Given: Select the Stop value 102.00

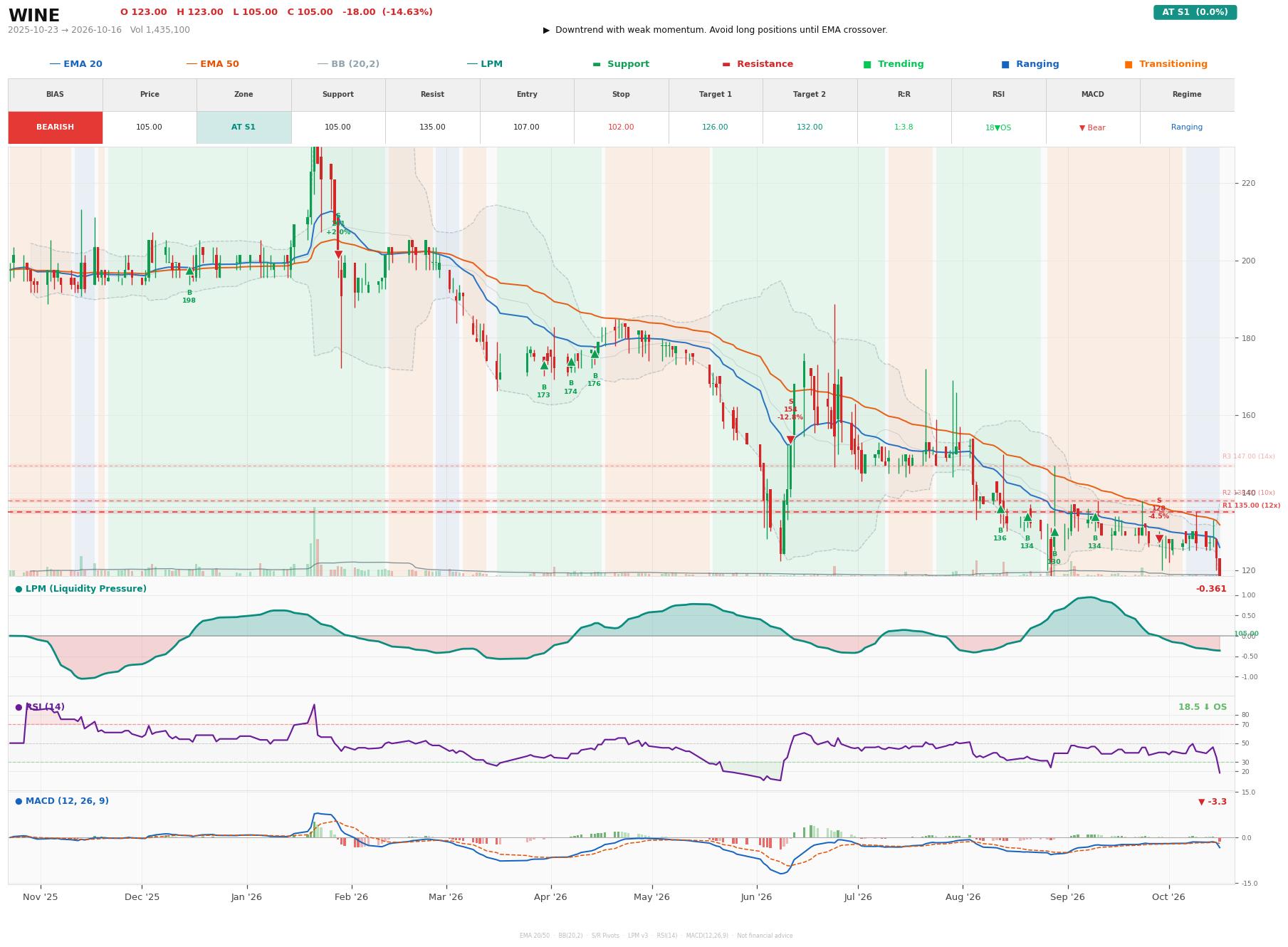Looking at the screenshot, I should 621,127.
